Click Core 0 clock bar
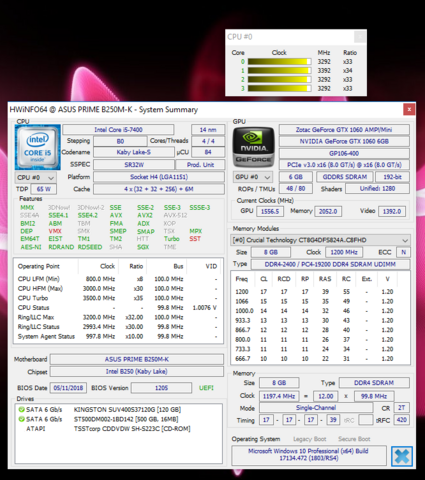Screen dimensions: 425x480 click(x=279, y=62)
